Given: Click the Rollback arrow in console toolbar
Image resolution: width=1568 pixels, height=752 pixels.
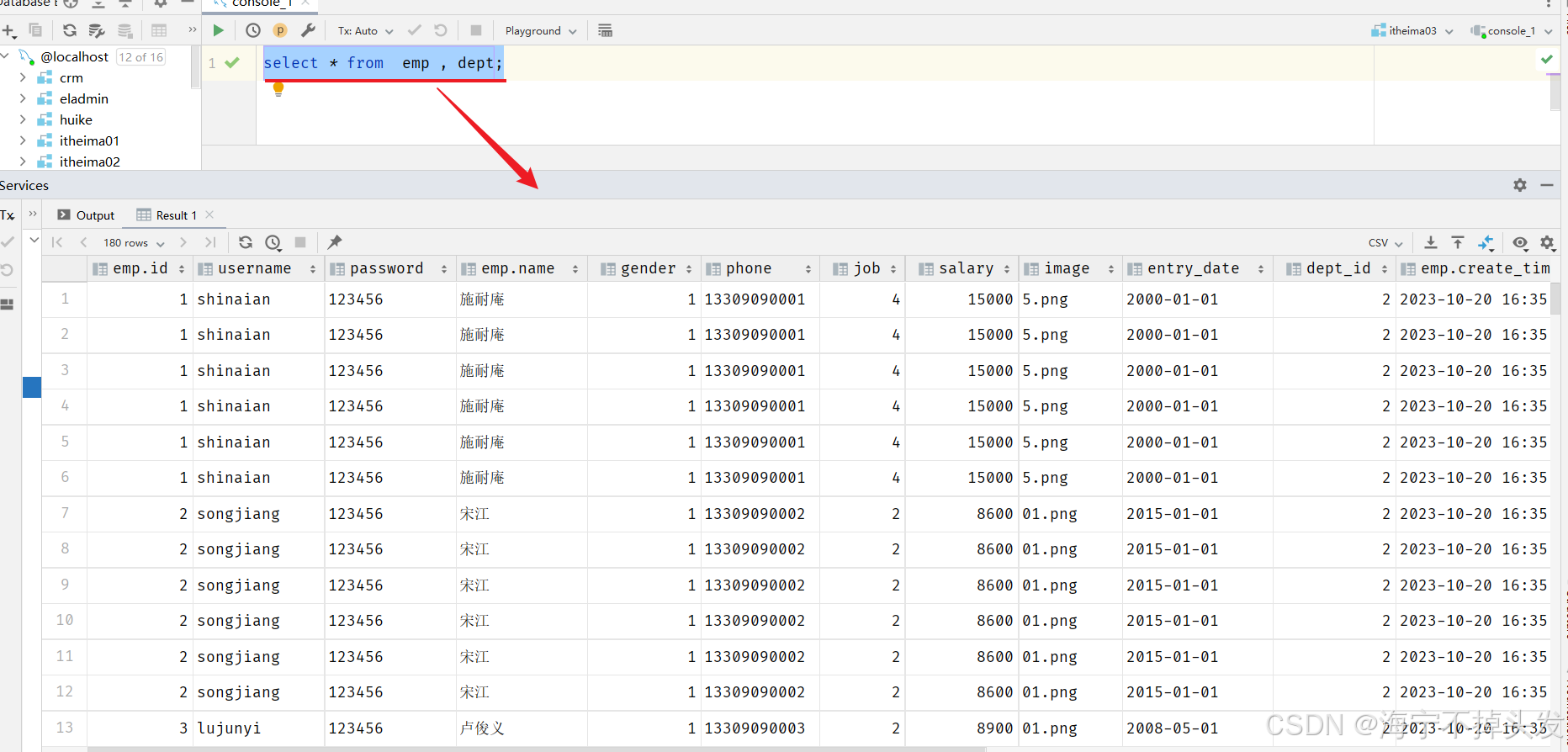Looking at the screenshot, I should 441,30.
